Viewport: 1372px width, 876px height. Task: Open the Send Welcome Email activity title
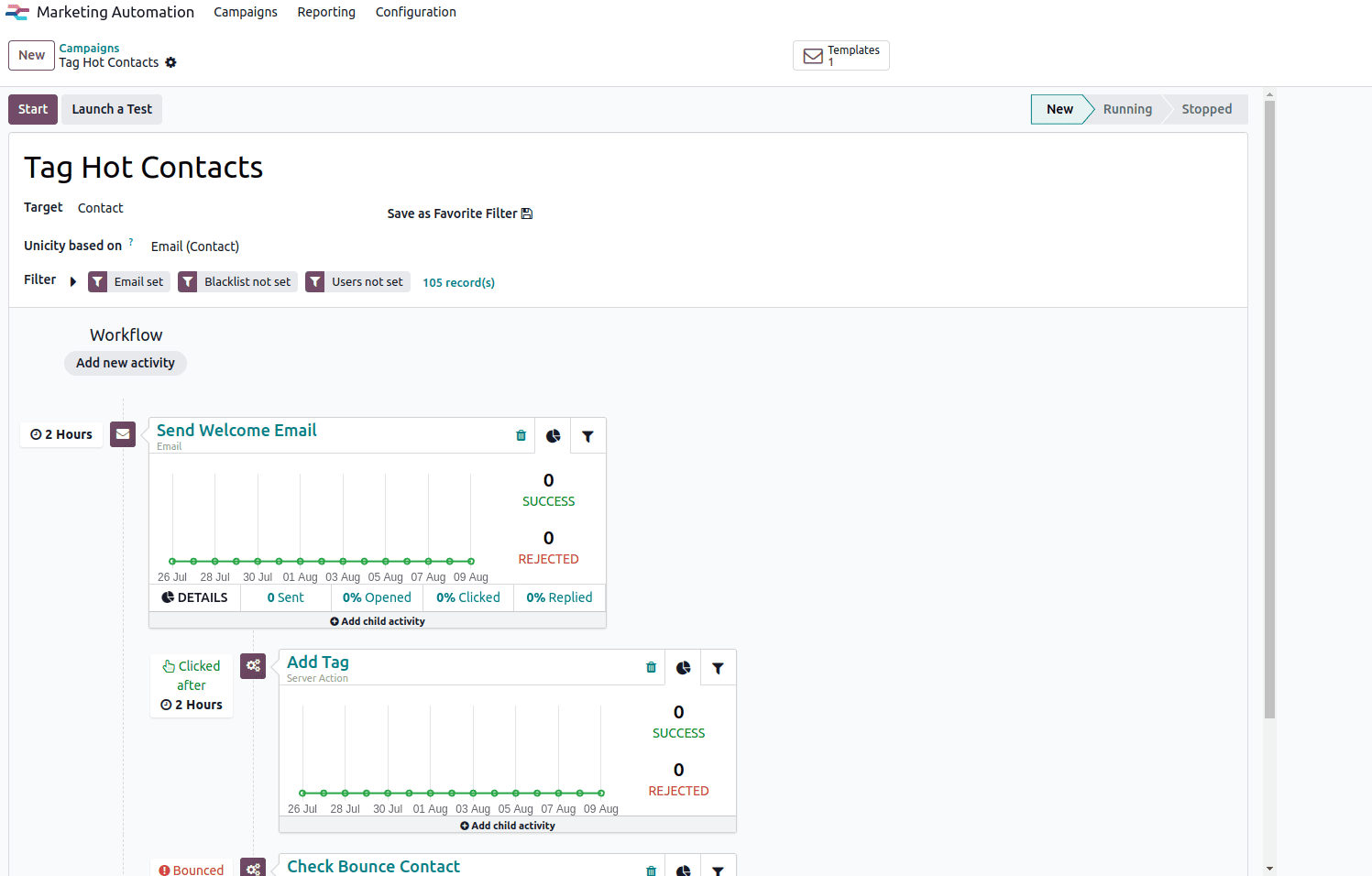coord(237,431)
